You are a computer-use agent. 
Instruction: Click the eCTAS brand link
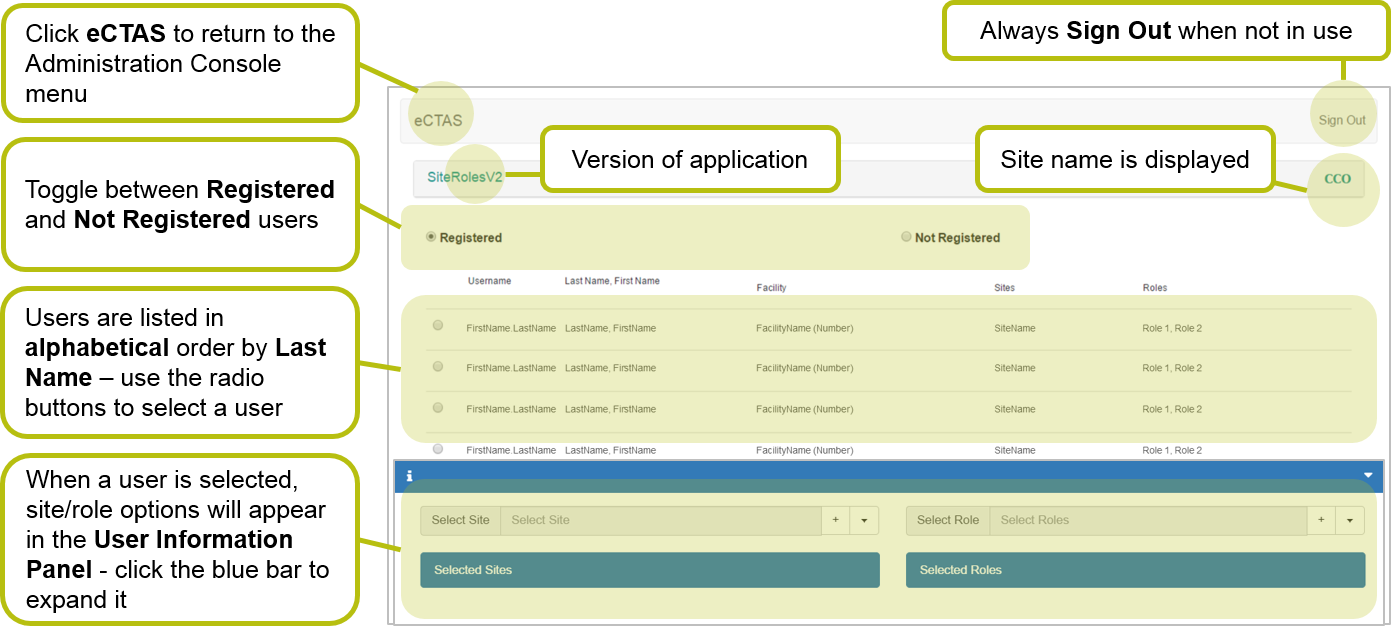pos(438,121)
